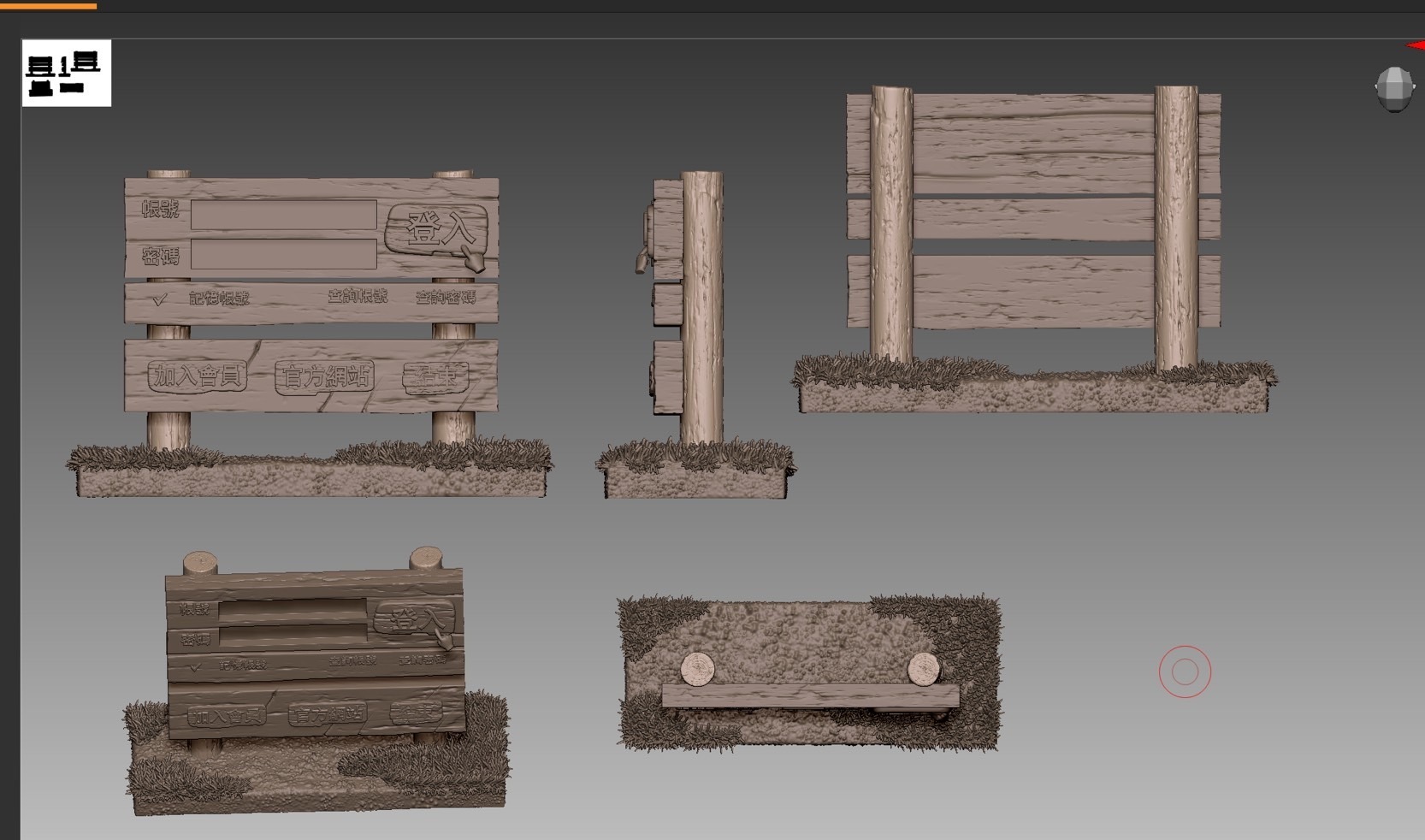Click the red arrow marker at right edge
The height and width of the screenshot is (840, 1425).
(1416, 45)
